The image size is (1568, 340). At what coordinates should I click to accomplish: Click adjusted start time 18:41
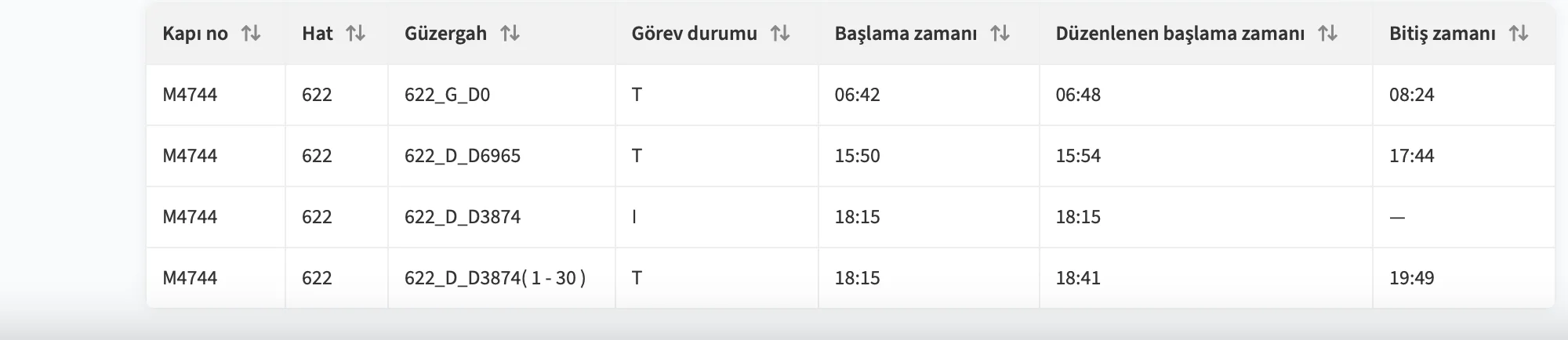pyautogui.click(x=1078, y=278)
